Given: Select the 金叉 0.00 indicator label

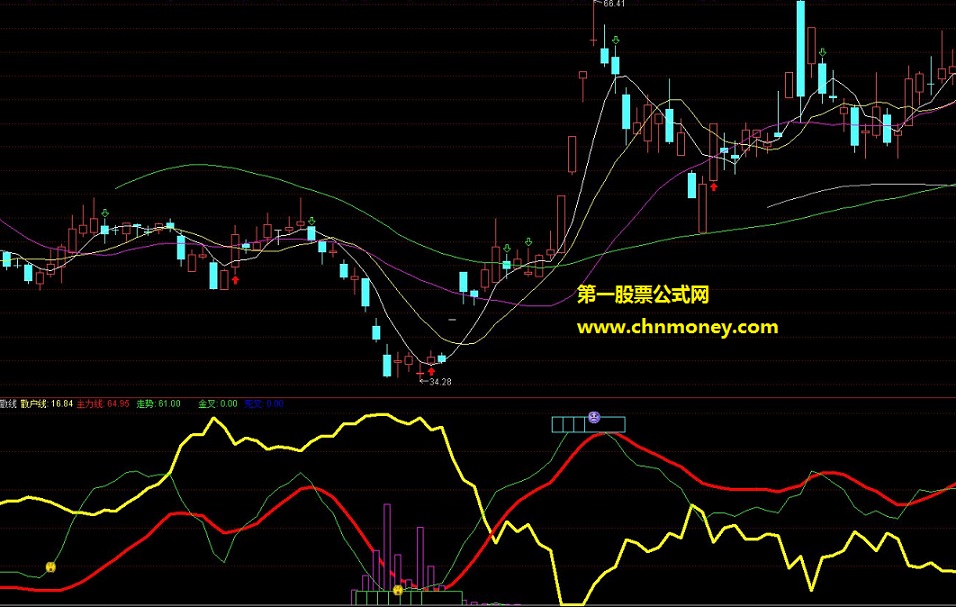Looking at the screenshot, I should point(218,403).
